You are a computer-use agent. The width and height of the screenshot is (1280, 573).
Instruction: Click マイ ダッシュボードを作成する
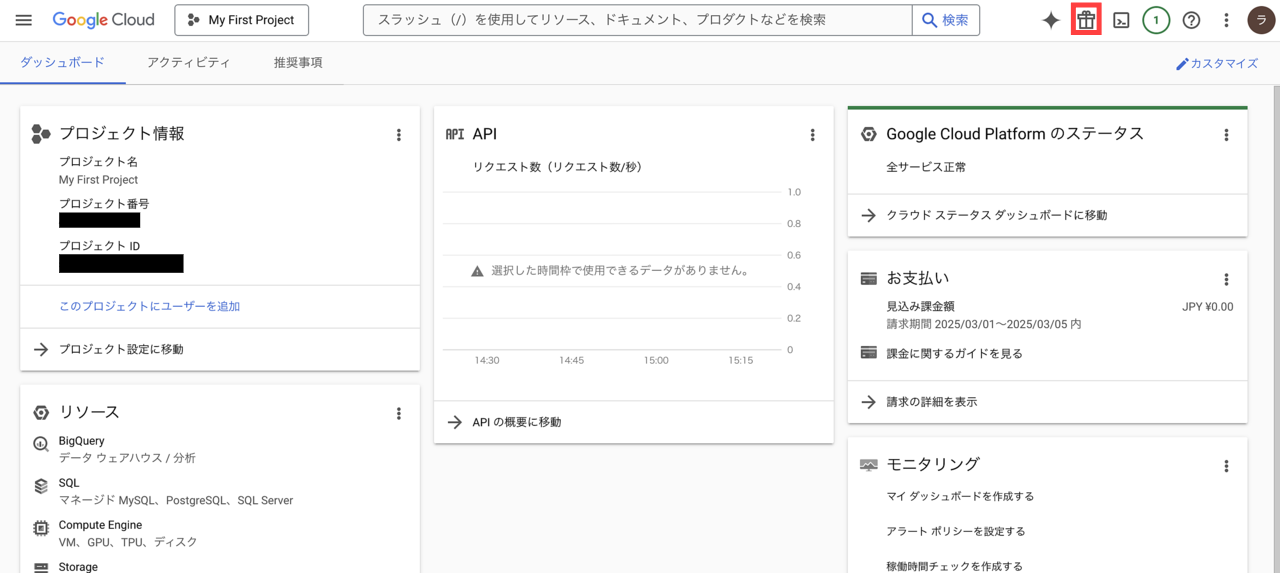click(x=960, y=496)
